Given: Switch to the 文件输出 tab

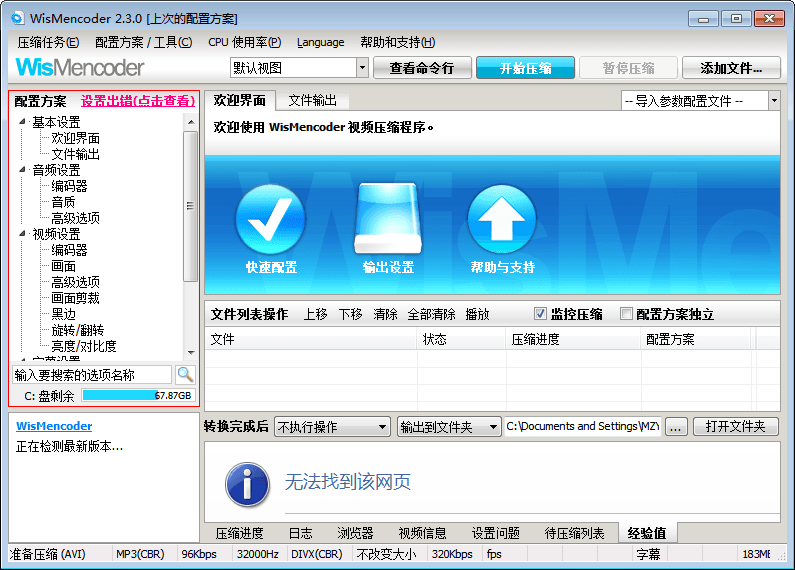Looking at the screenshot, I should tap(312, 100).
